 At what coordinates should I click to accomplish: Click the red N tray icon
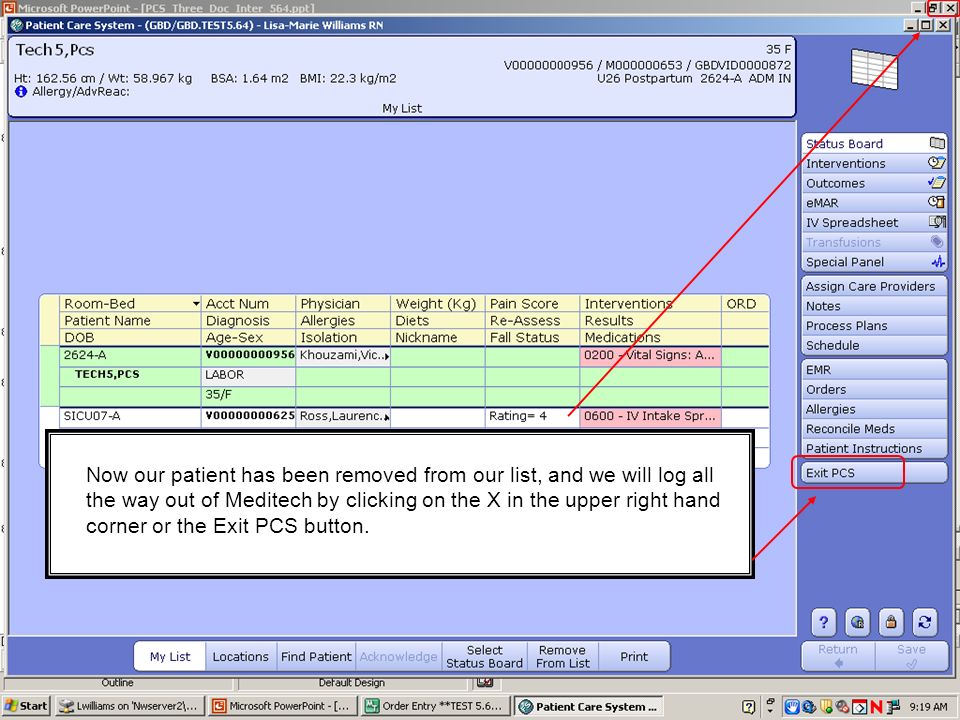pos(876,707)
